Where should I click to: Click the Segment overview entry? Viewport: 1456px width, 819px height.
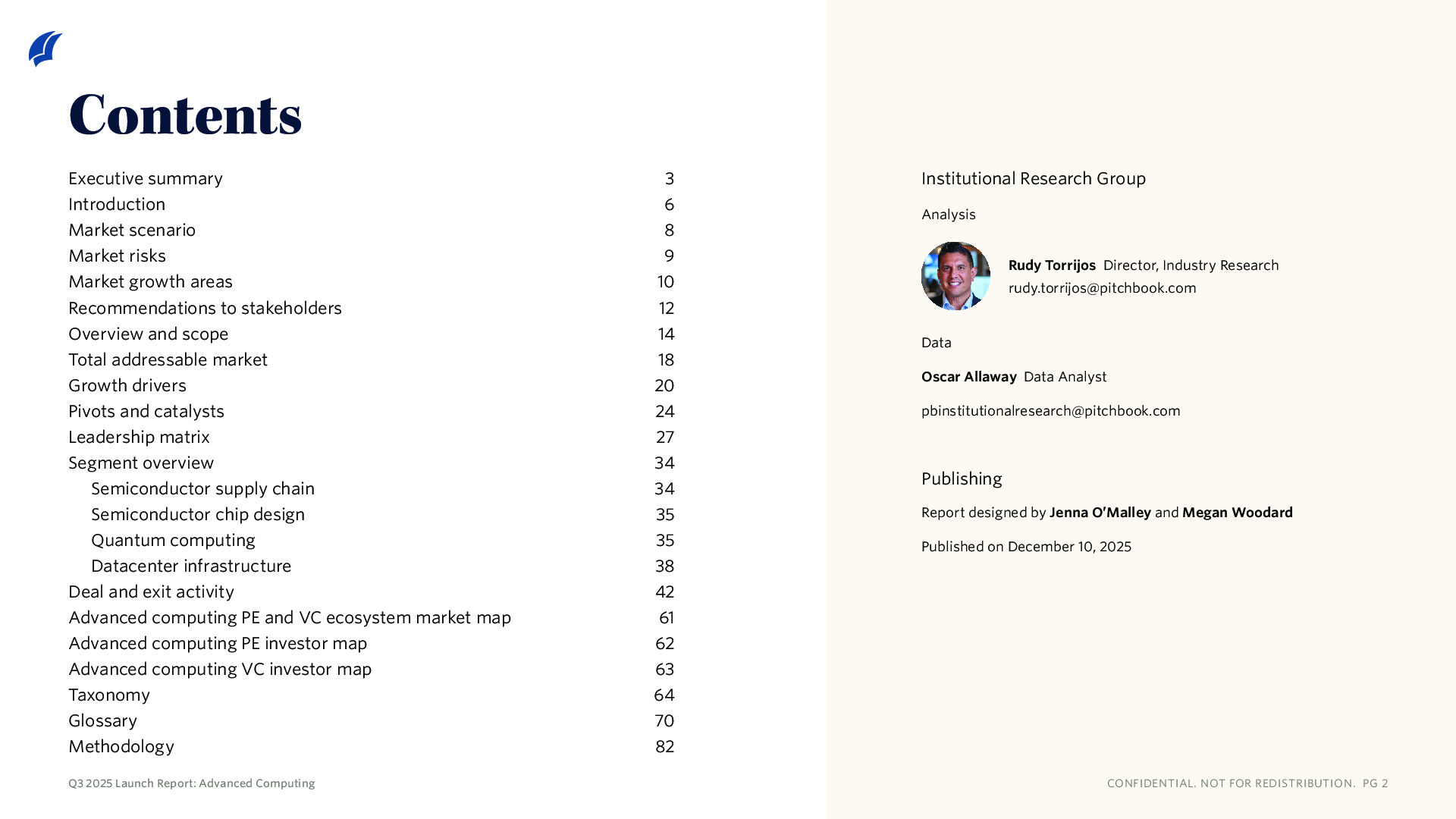click(141, 463)
